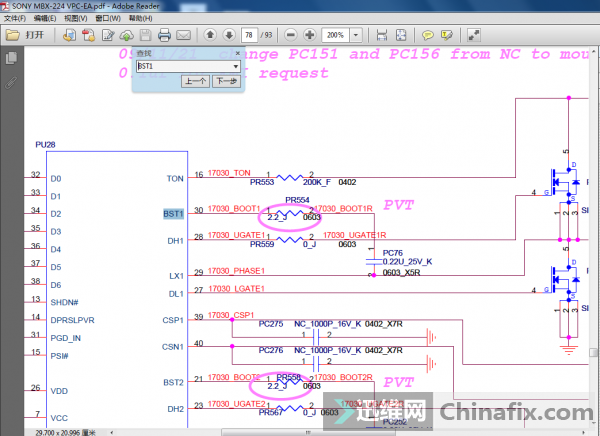Screen dimensions: 600x436
Task: Click the 200K_F resistor value
Action: (x=317, y=182)
